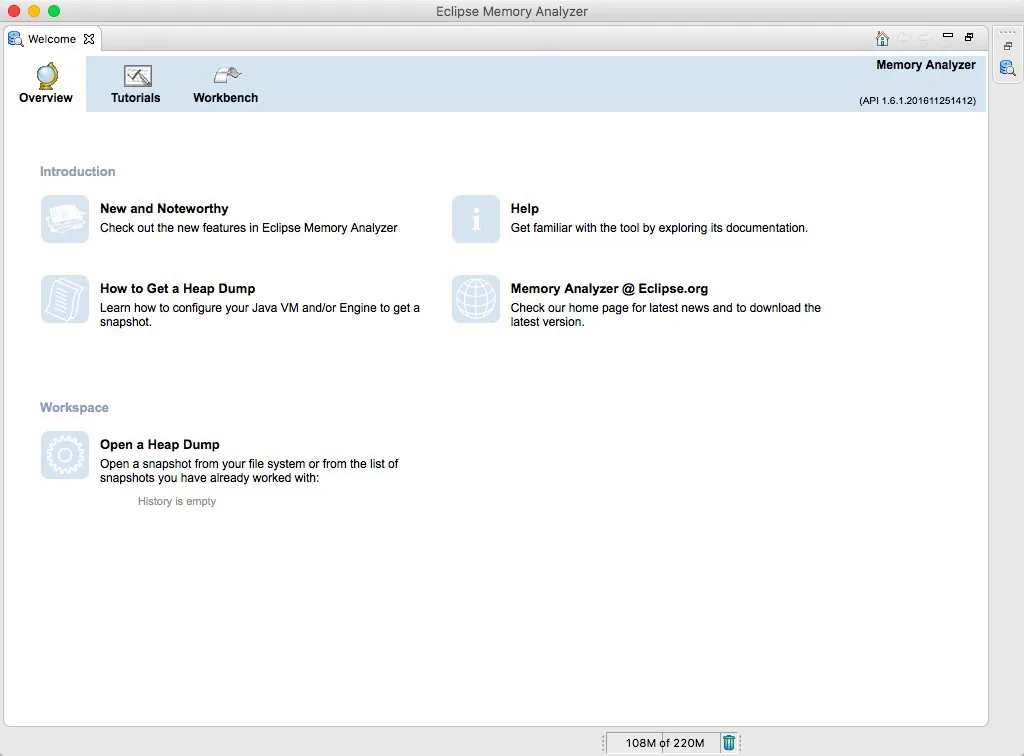Click 'Get familiar with the tool' description
1024x756 pixels.
pos(659,228)
